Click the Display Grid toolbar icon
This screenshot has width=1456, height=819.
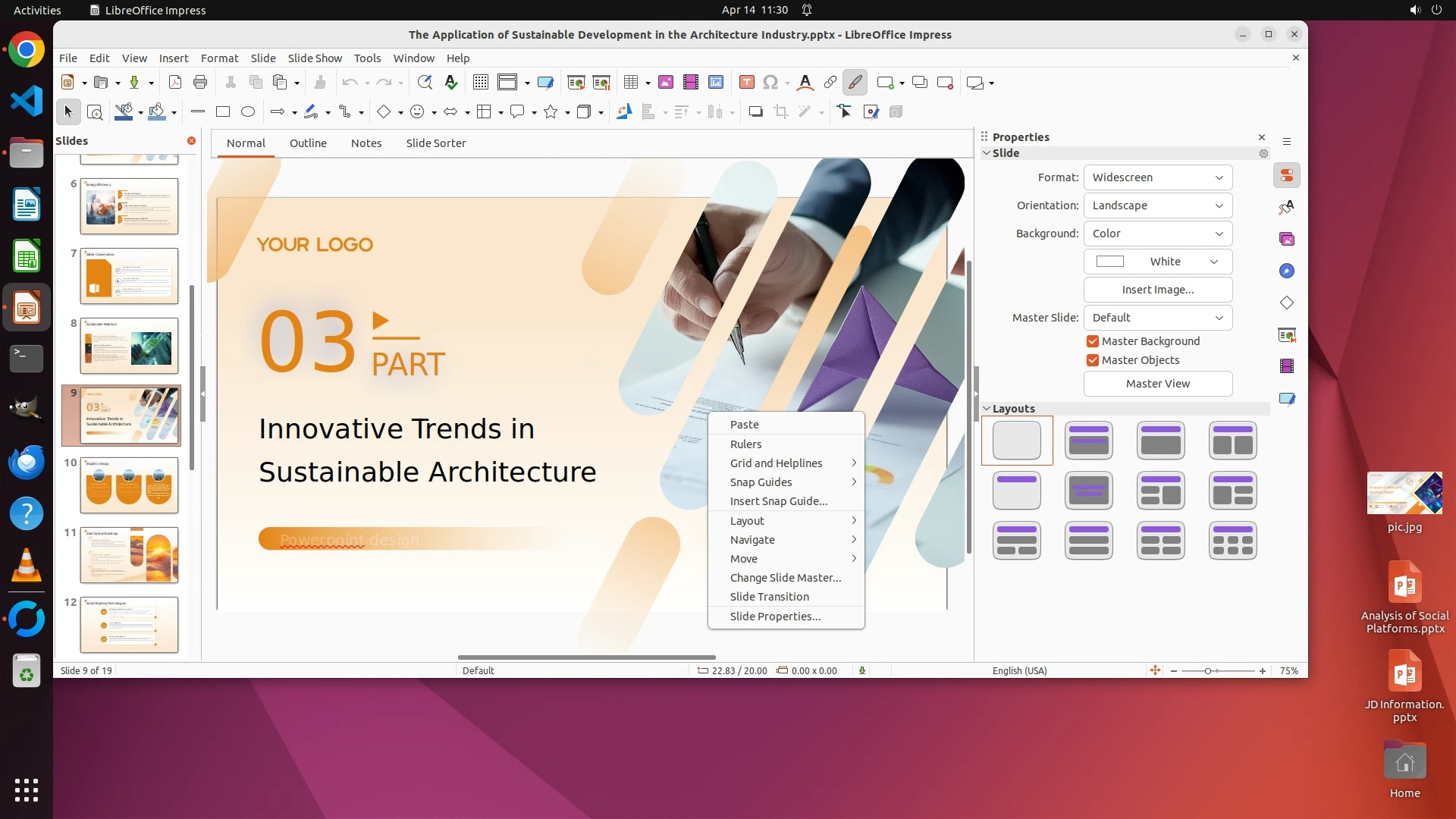pyautogui.click(x=480, y=83)
